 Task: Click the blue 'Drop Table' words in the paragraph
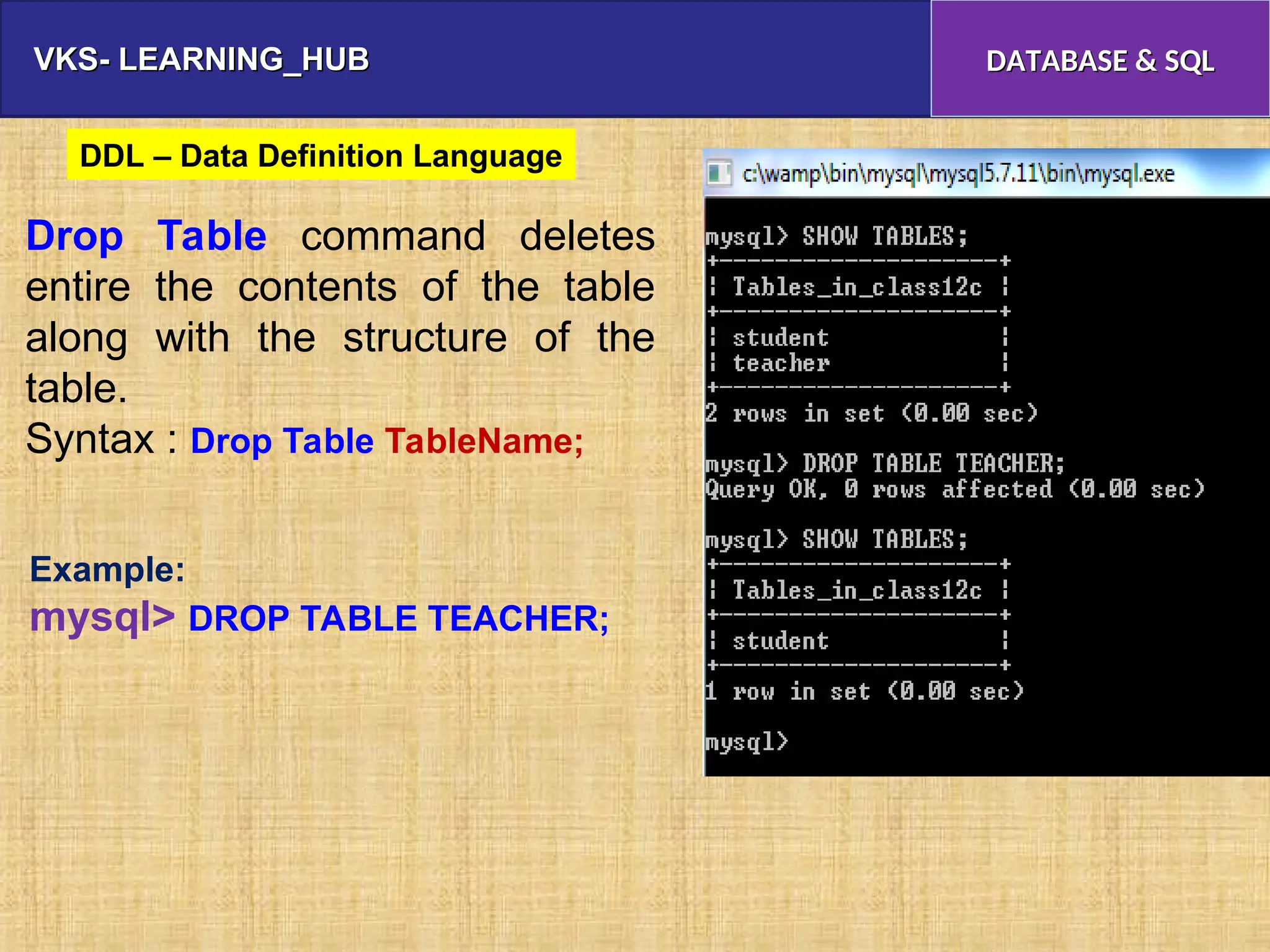pos(146,236)
